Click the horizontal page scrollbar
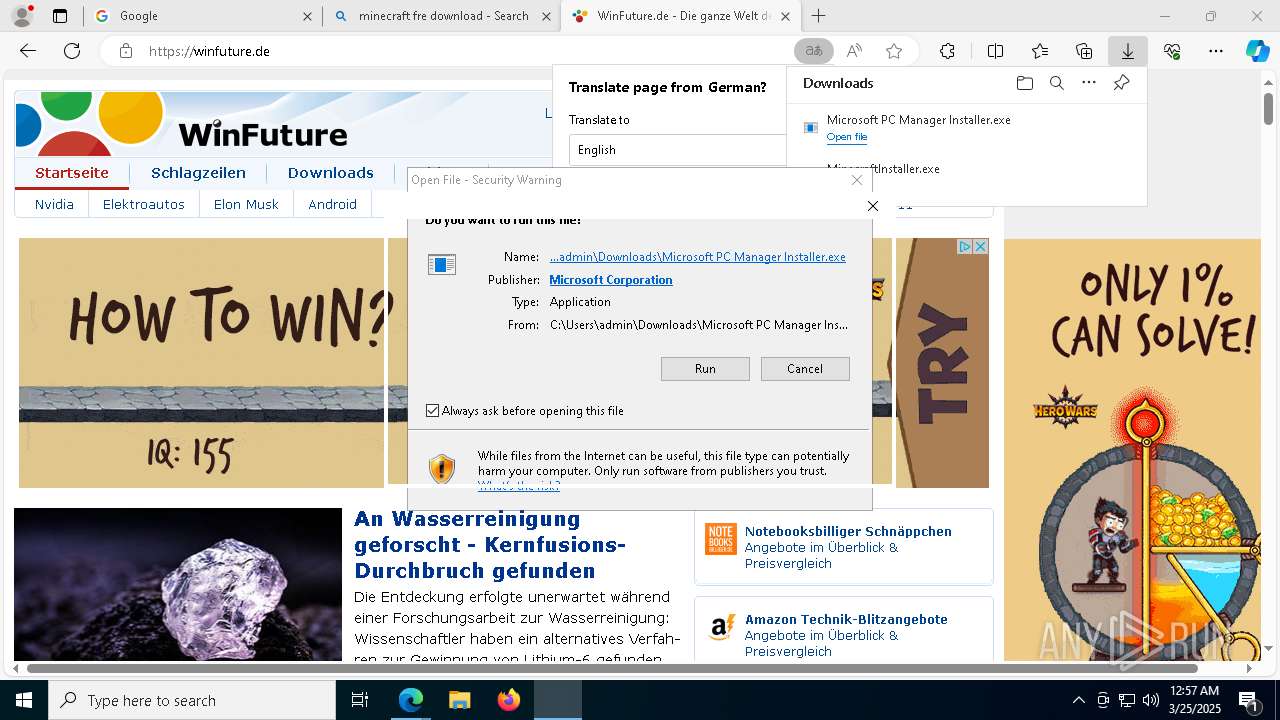Image resolution: width=1280 pixels, height=720 pixels. point(612,668)
